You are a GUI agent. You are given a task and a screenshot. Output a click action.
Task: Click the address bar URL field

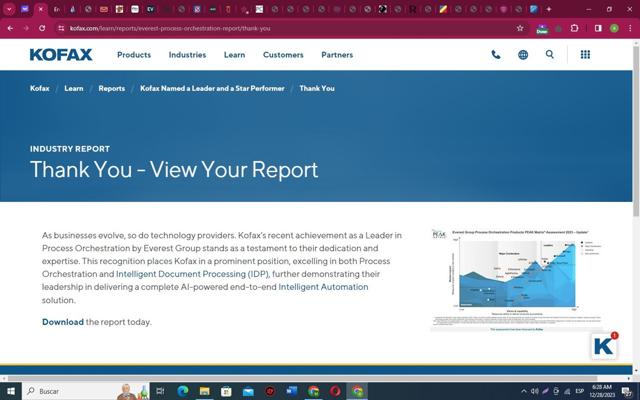[286, 28]
